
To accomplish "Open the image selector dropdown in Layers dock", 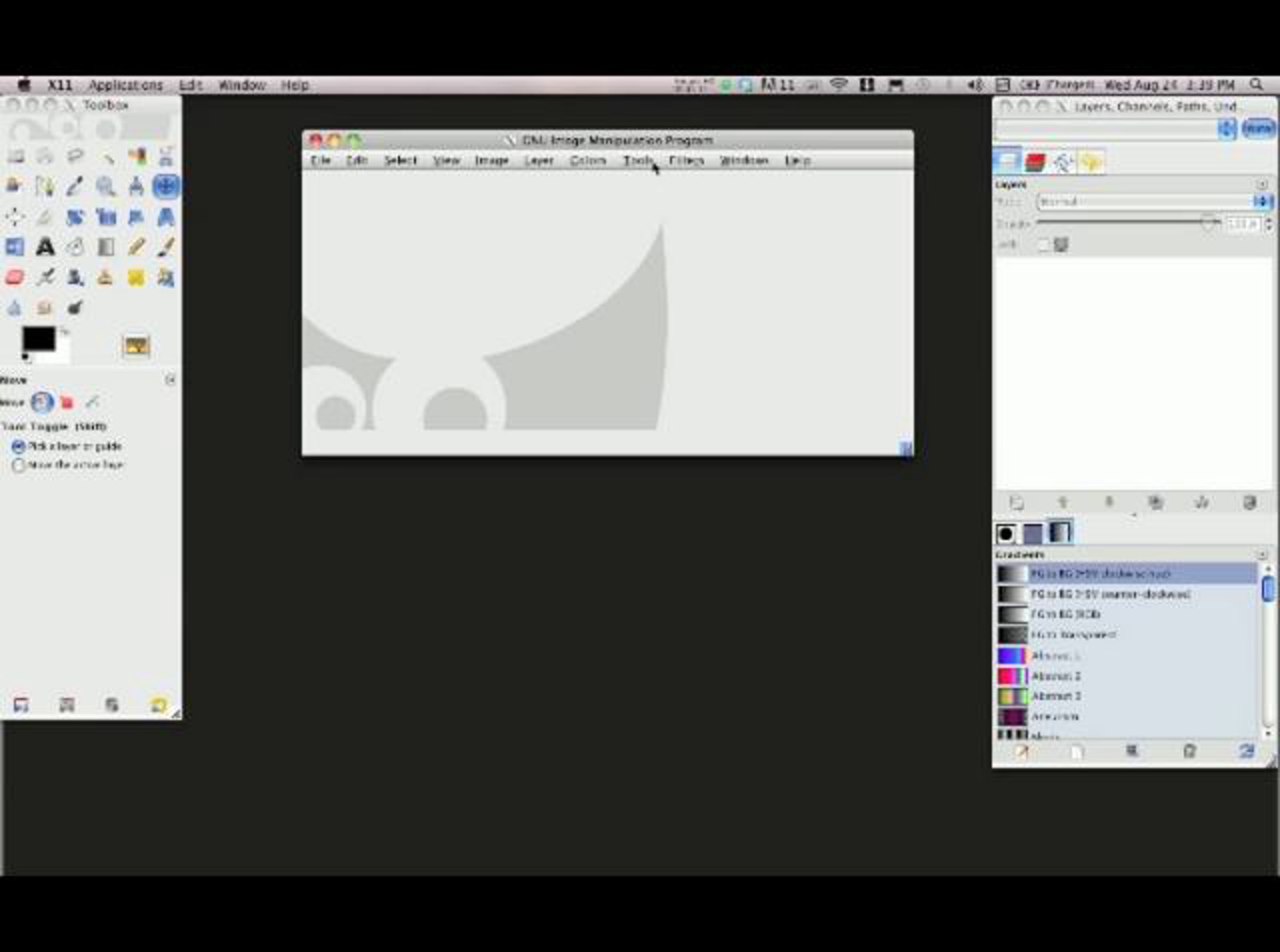I will click(x=1227, y=129).
